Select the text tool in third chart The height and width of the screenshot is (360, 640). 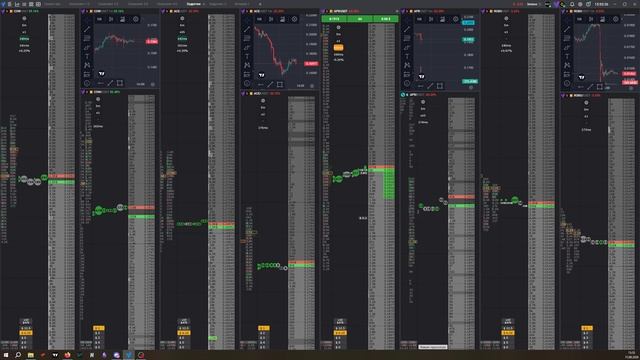coord(407,56)
